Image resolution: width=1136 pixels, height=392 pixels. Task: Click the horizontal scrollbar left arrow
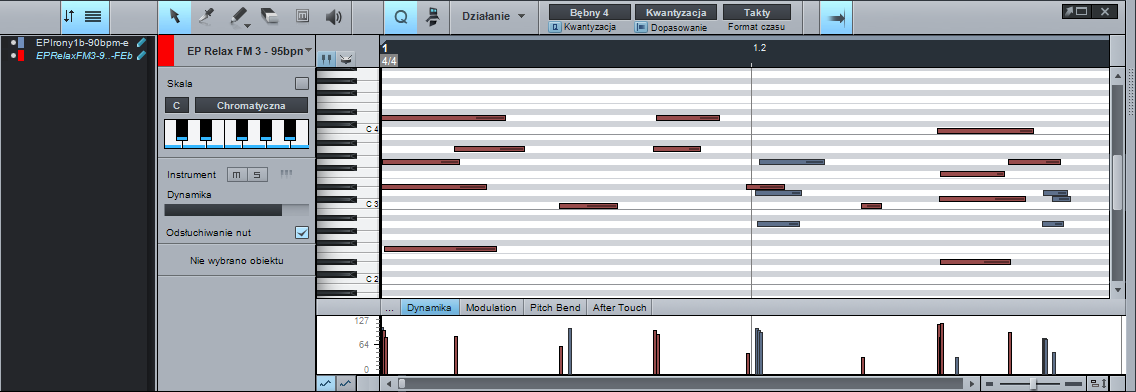(389, 383)
